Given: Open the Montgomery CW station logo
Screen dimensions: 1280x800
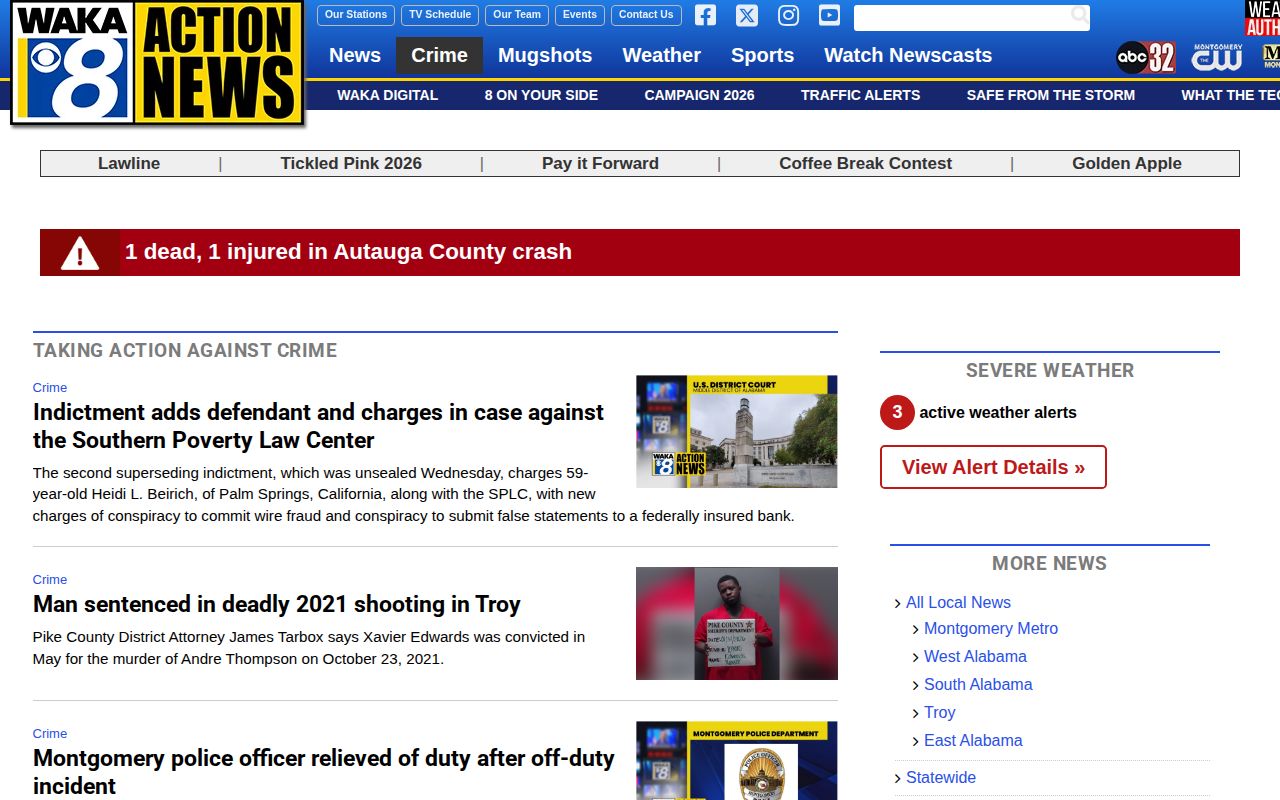Looking at the screenshot, I should [x=1217, y=57].
